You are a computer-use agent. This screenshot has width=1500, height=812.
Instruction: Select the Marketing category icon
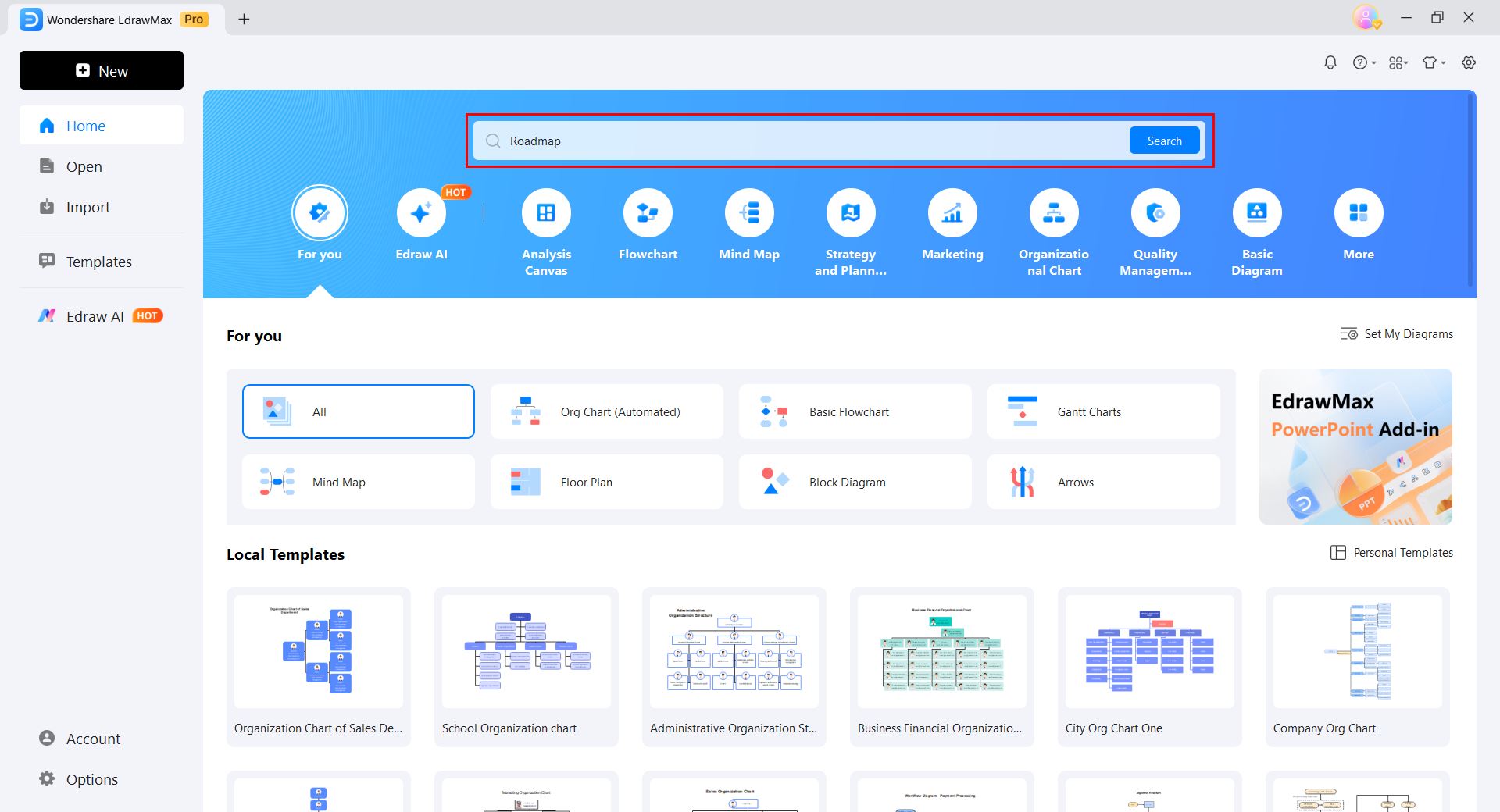point(952,213)
